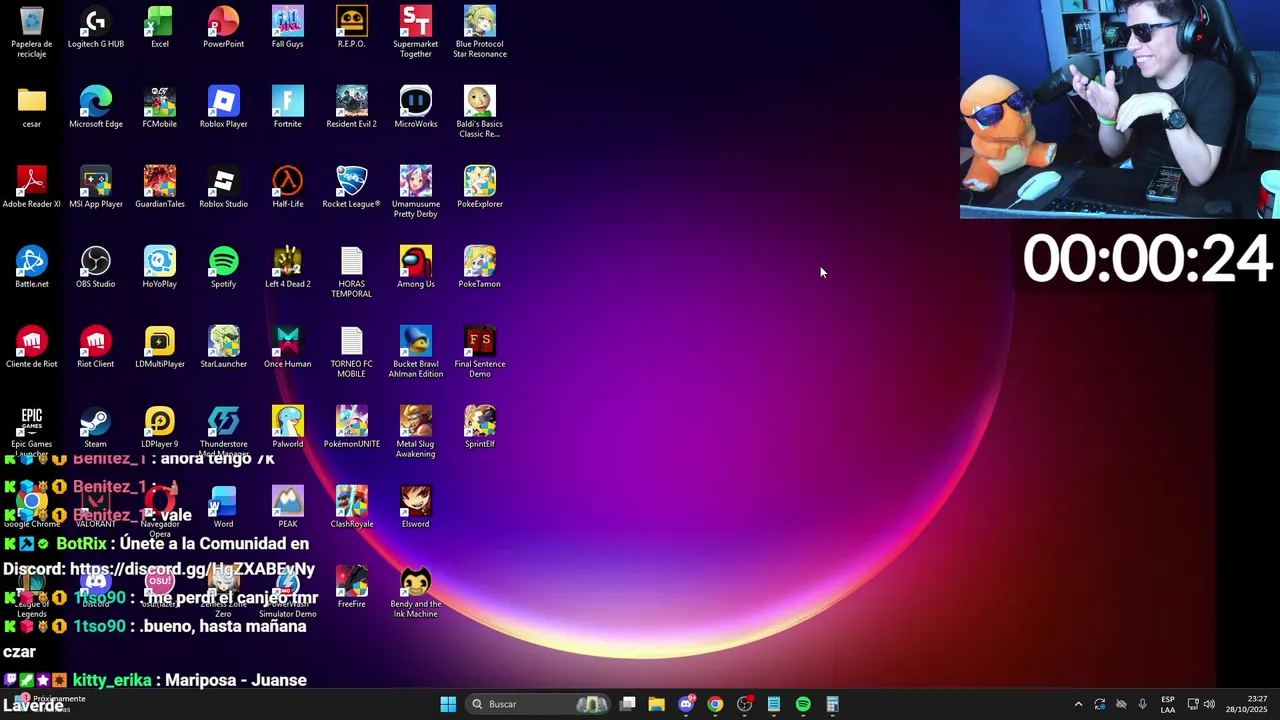Open volume control in system tray
This screenshot has width=1280, height=720.
tap(1209, 704)
